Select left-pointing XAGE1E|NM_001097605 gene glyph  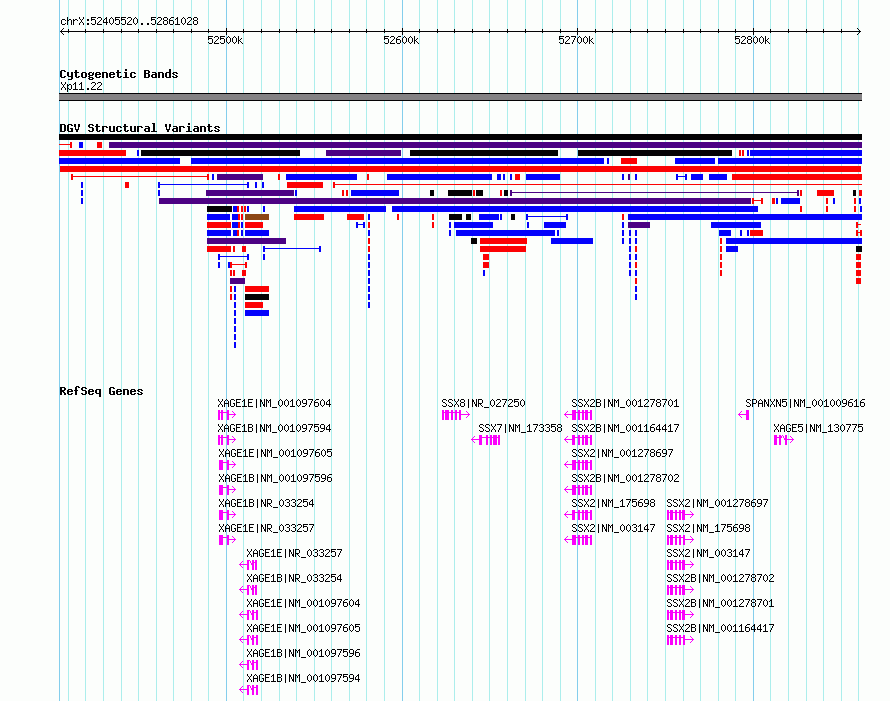click(249, 640)
